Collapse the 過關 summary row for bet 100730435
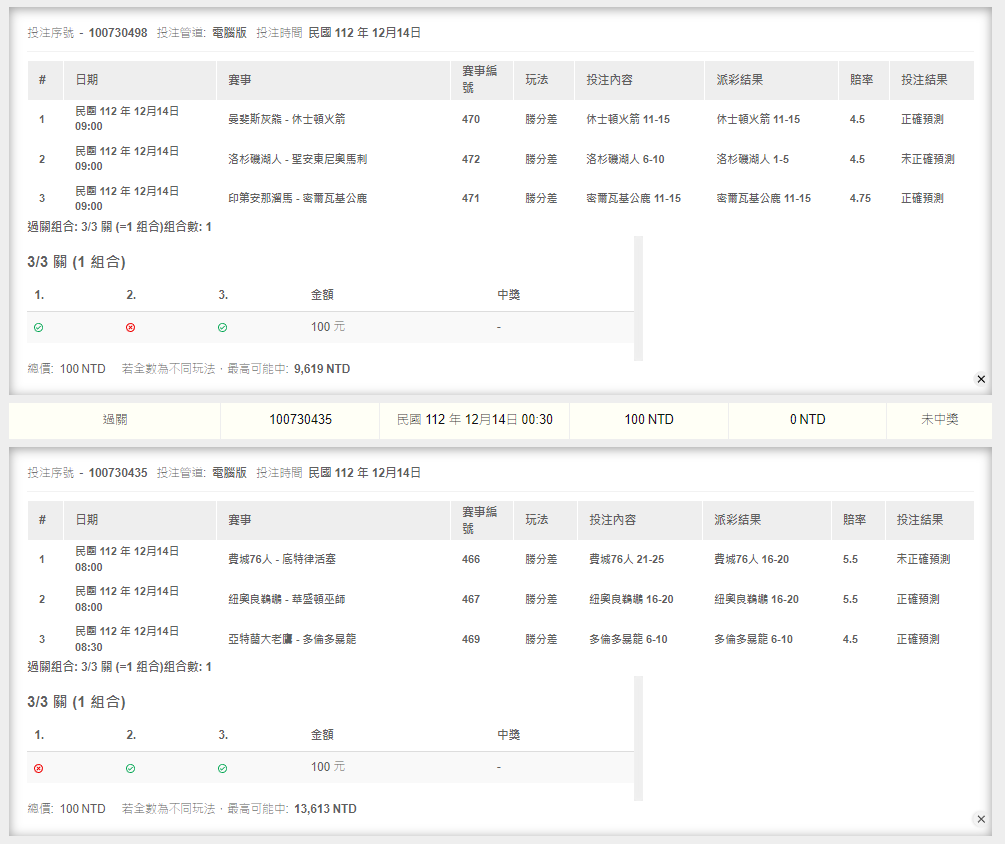This screenshot has height=844, width=1005. click(115, 420)
